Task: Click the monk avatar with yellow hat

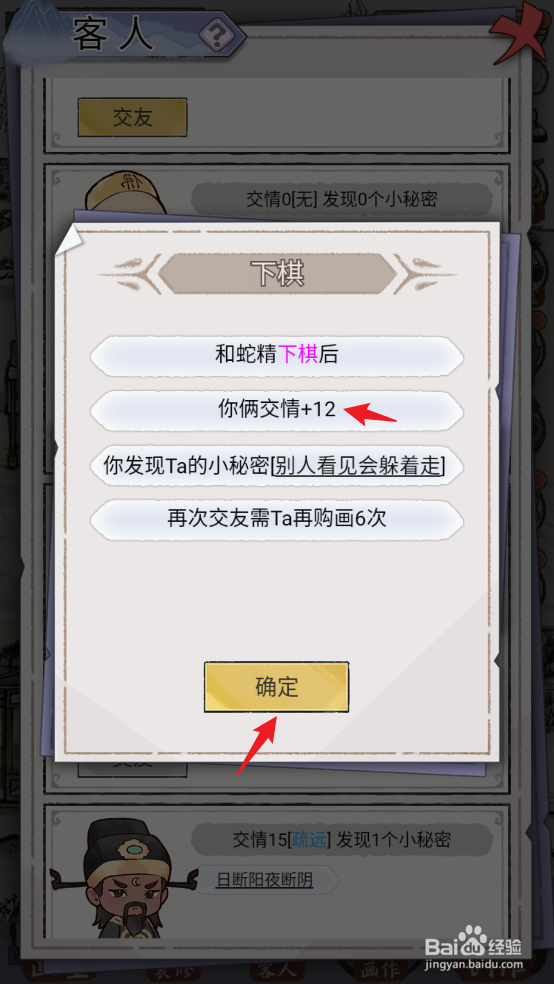Action: click(x=125, y=193)
